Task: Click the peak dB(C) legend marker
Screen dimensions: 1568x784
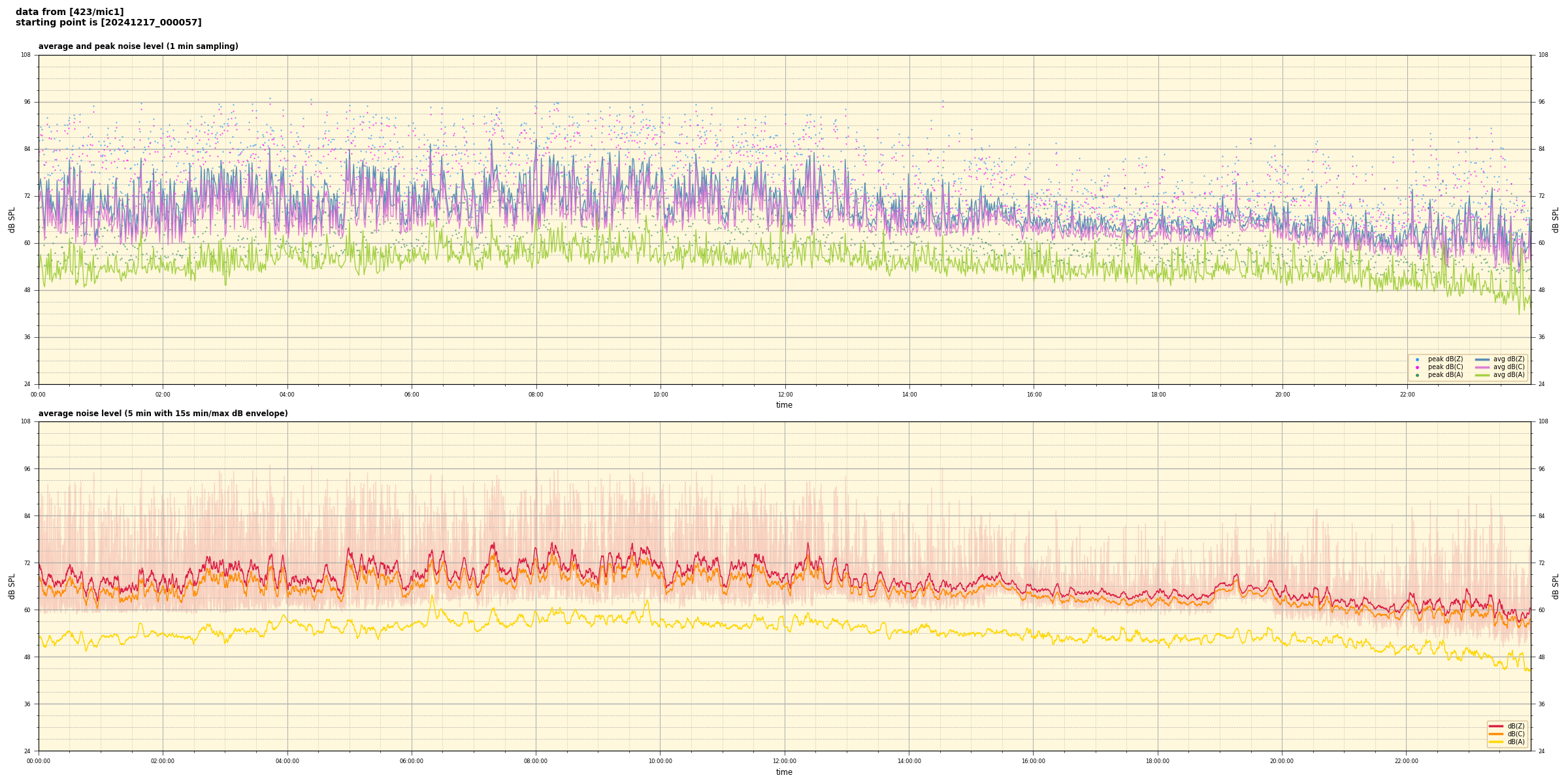Action: (1417, 367)
